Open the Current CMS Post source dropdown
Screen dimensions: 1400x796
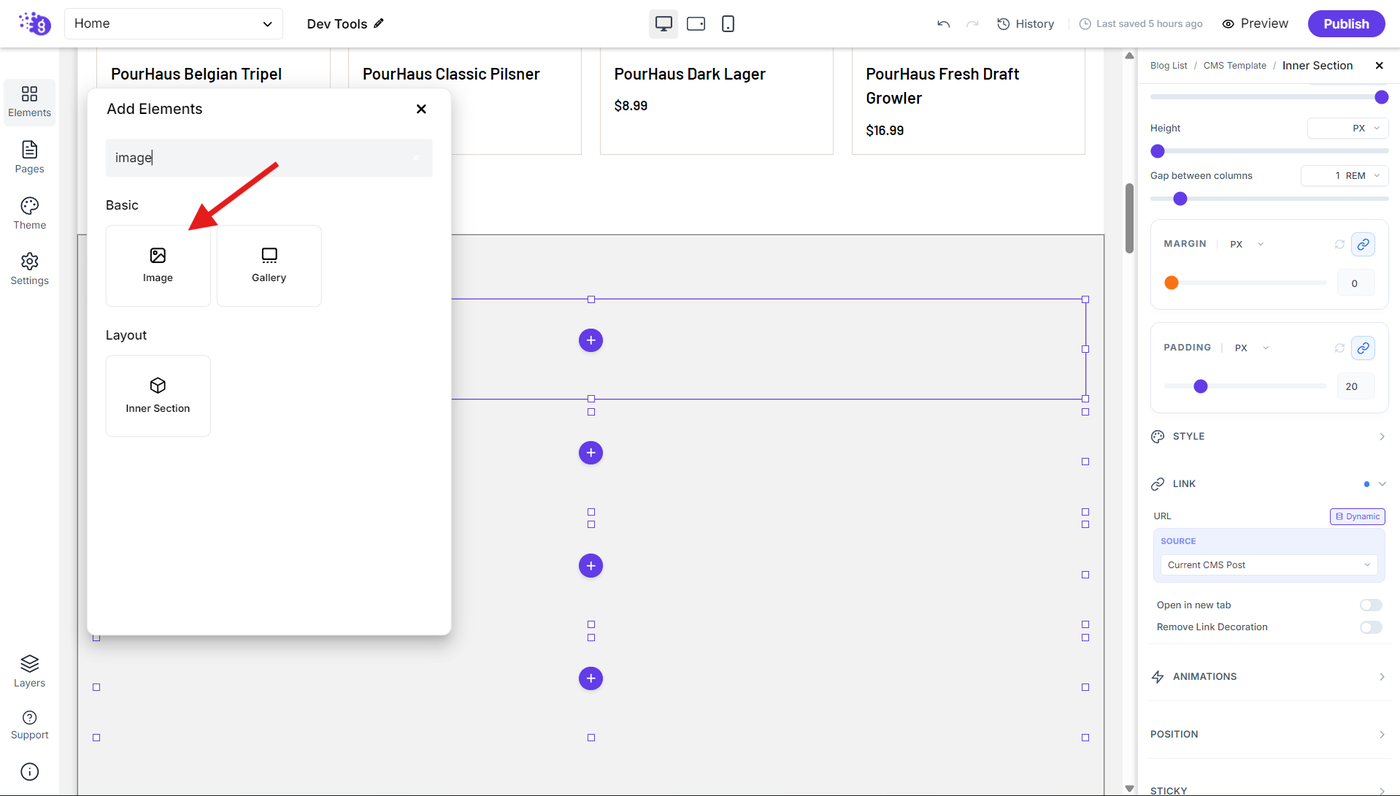[x=1269, y=565]
